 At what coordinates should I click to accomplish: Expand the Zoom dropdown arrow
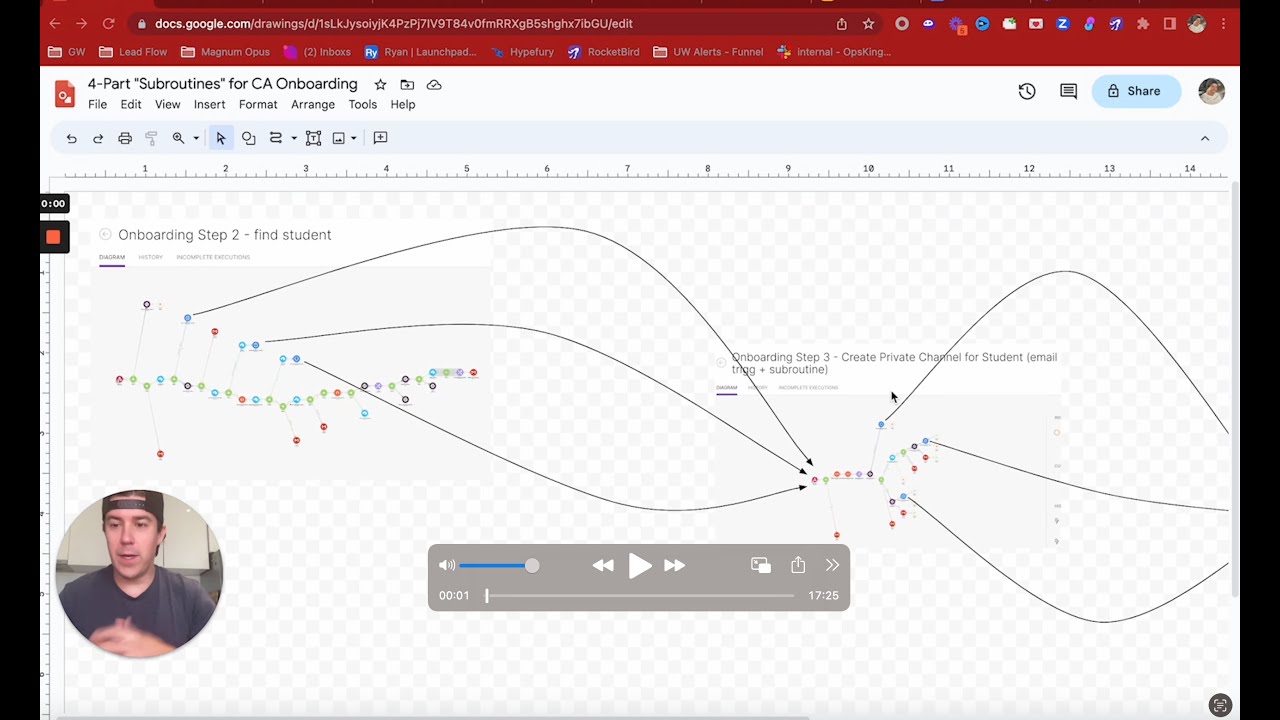(x=196, y=138)
